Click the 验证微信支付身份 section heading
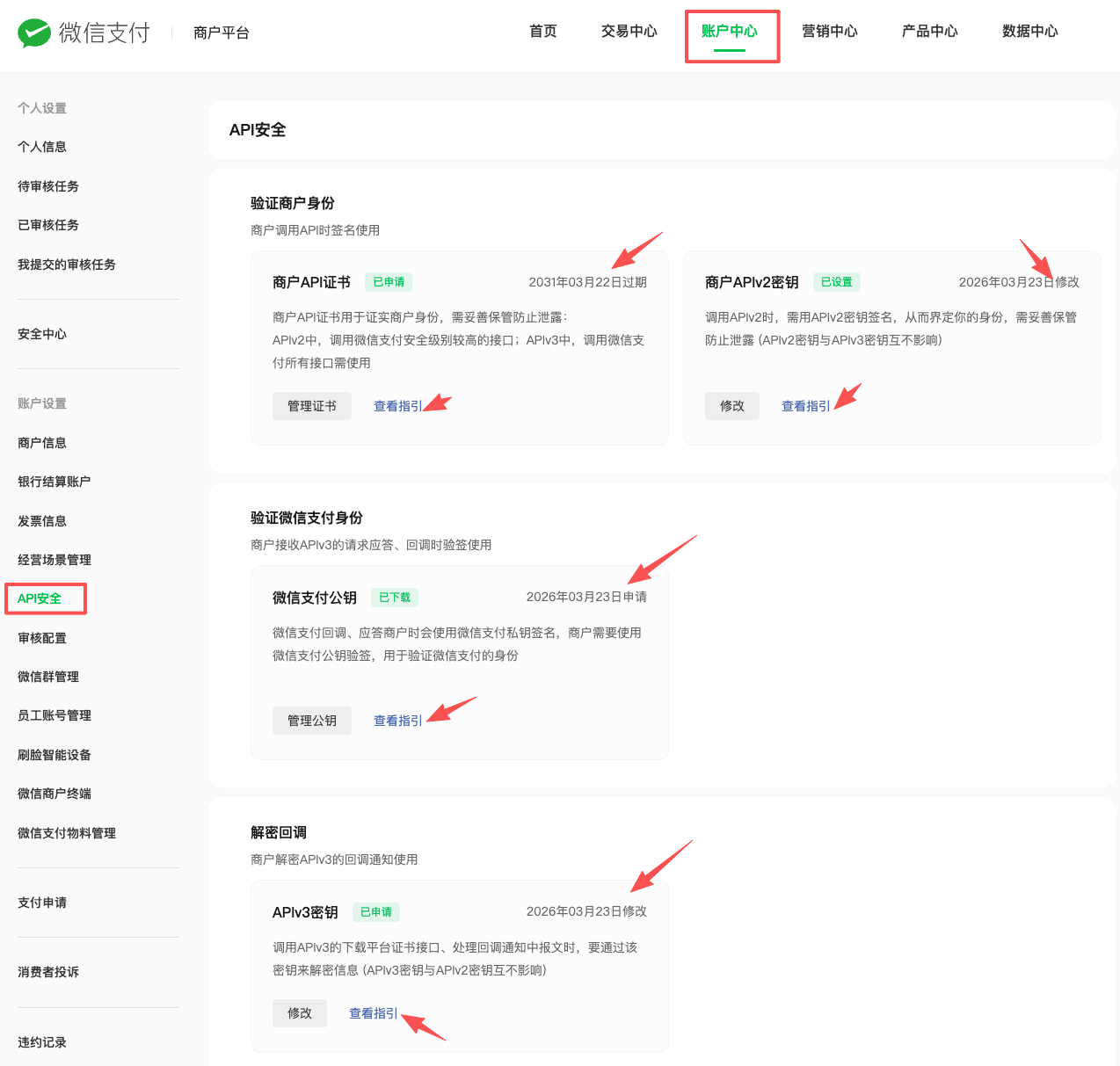Image resolution: width=1120 pixels, height=1066 pixels. pos(307,518)
